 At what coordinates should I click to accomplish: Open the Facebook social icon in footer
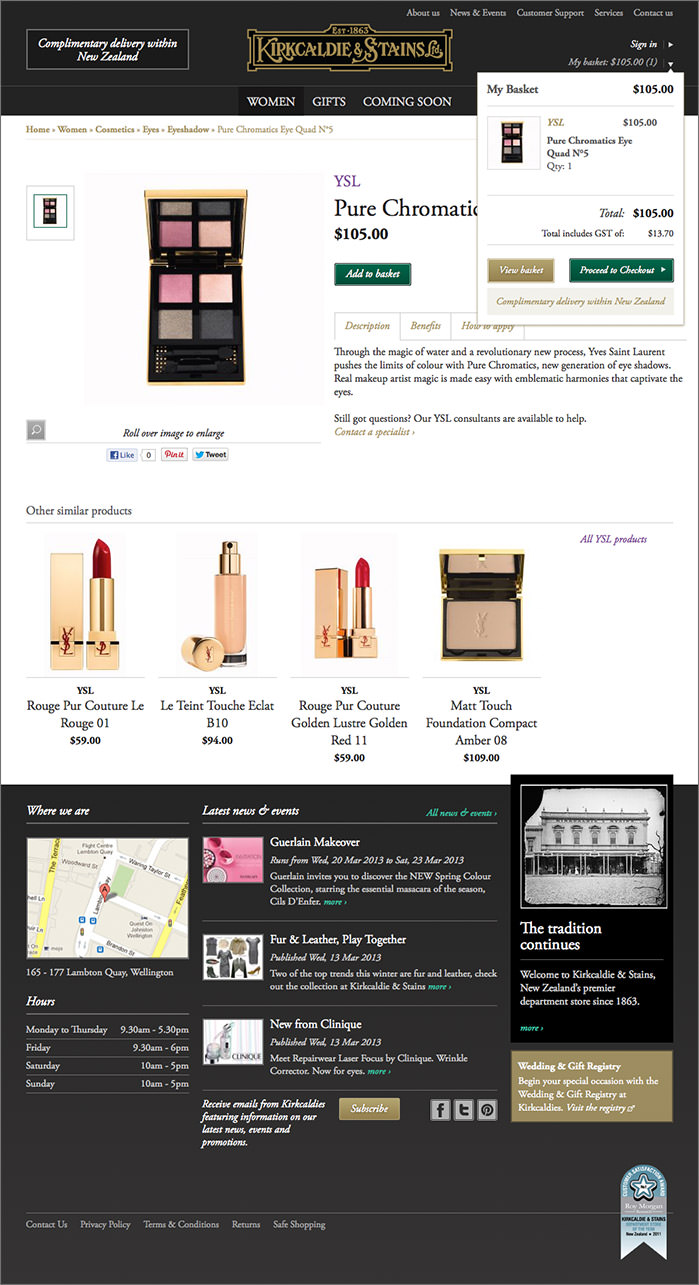click(x=441, y=1109)
